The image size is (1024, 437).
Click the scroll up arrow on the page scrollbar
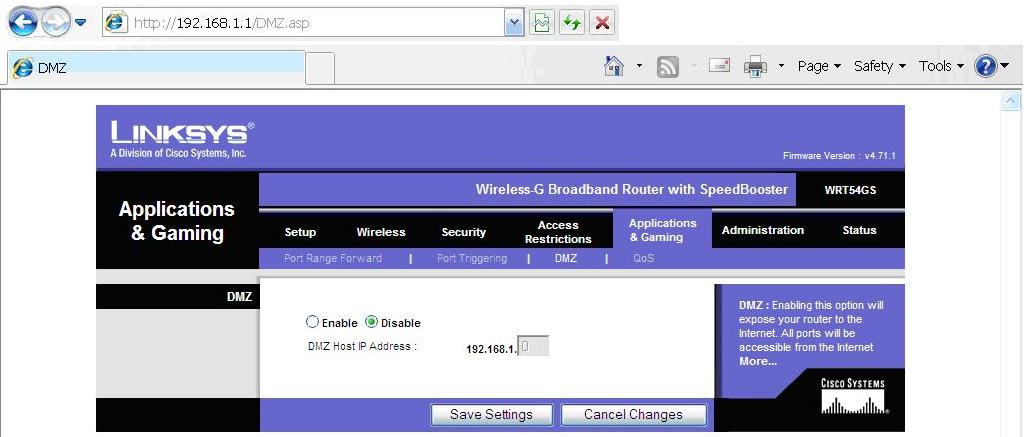click(1011, 101)
